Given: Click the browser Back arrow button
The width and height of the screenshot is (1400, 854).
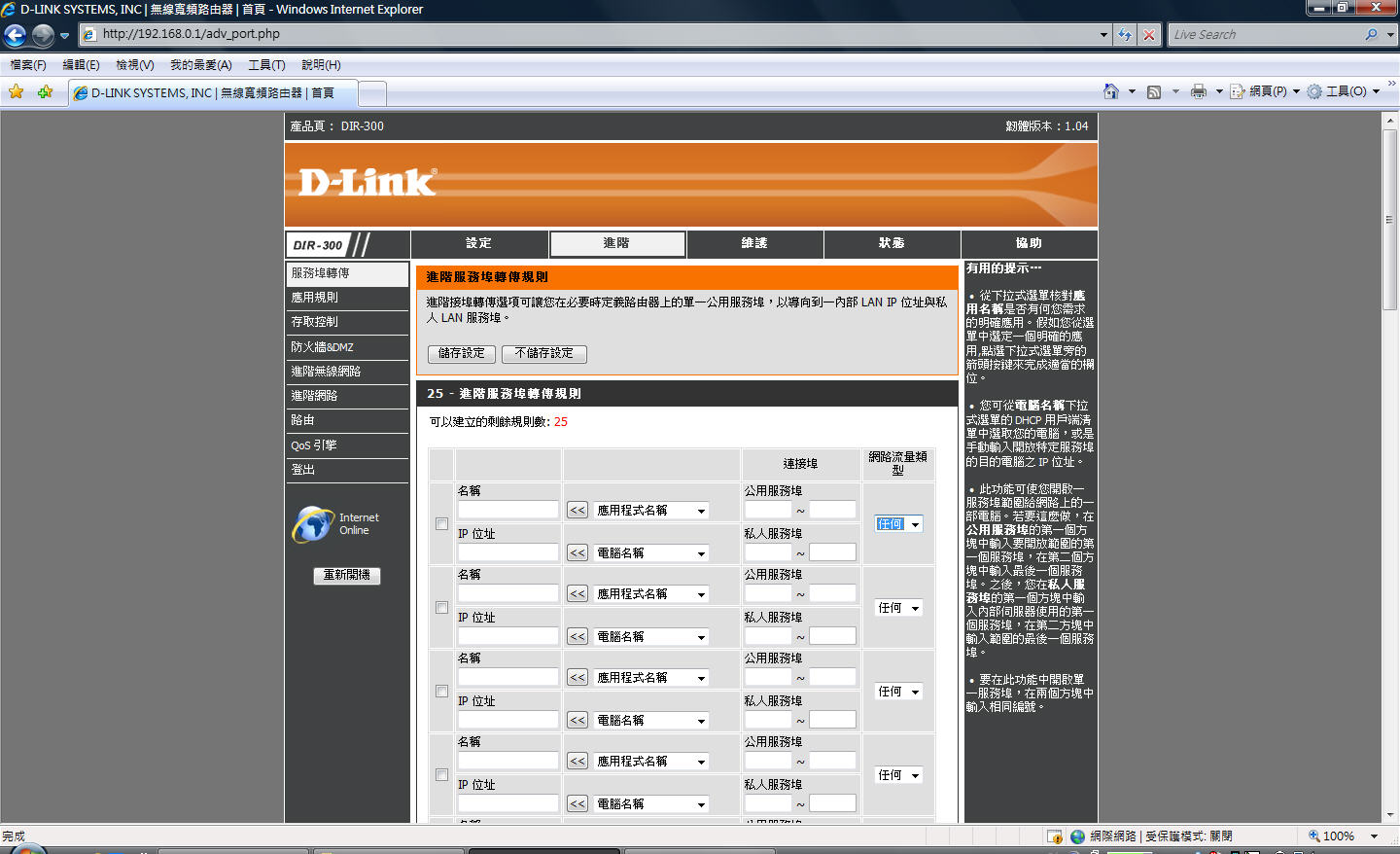Looking at the screenshot, I should [x=16, y=35].
